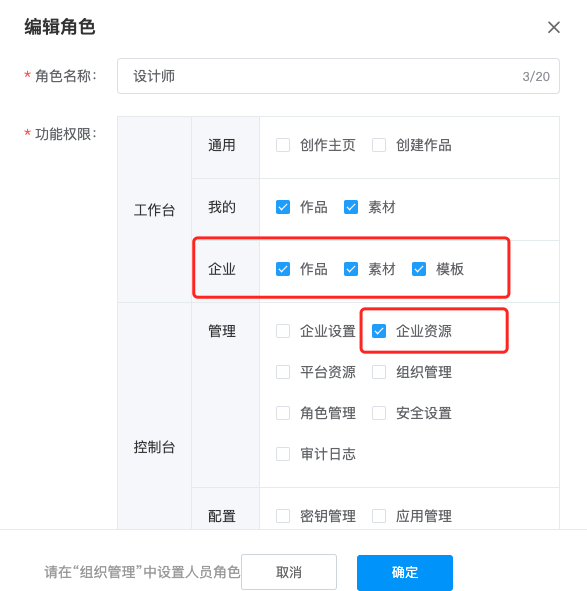Close the 编辑角色 dialog with X icon
The width and height of the screenshot is (587, 591).
tap(553, 27)
